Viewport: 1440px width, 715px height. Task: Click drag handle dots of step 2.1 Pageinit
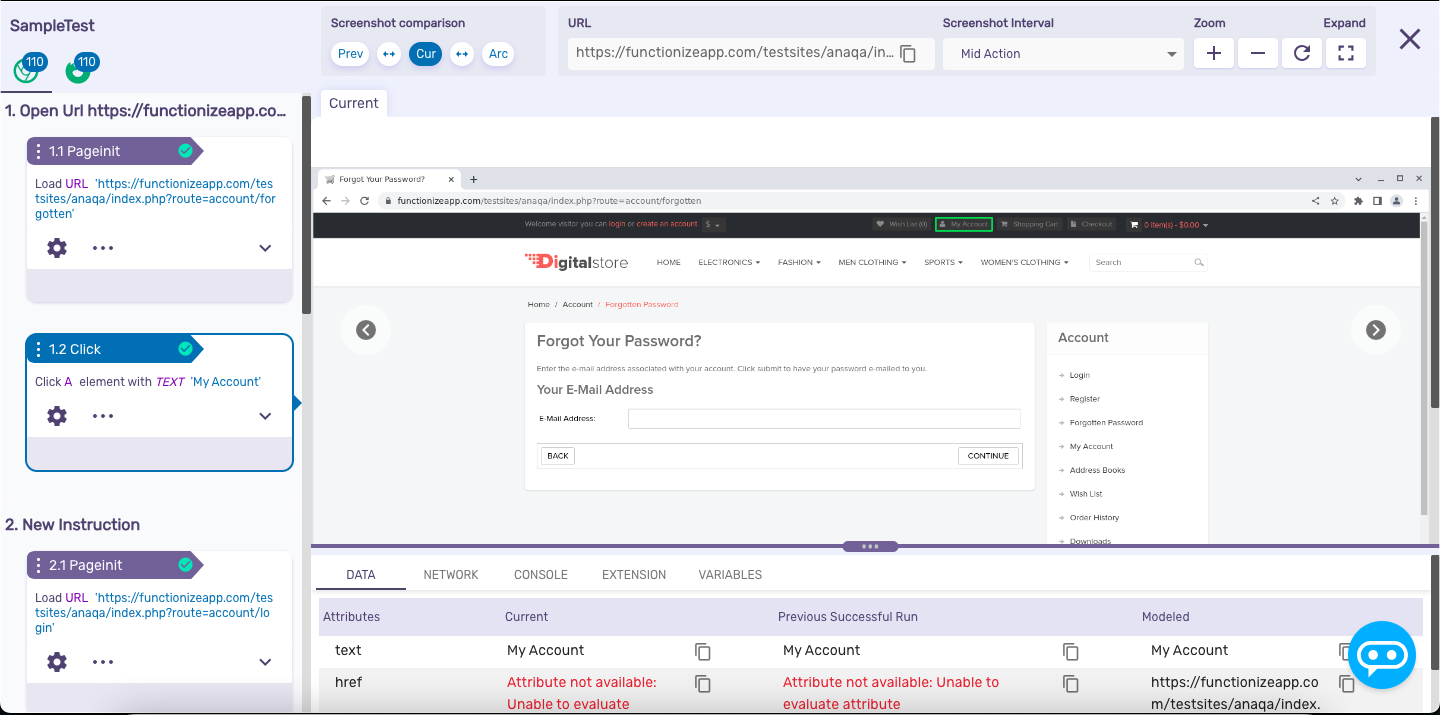tap(38, 565)
